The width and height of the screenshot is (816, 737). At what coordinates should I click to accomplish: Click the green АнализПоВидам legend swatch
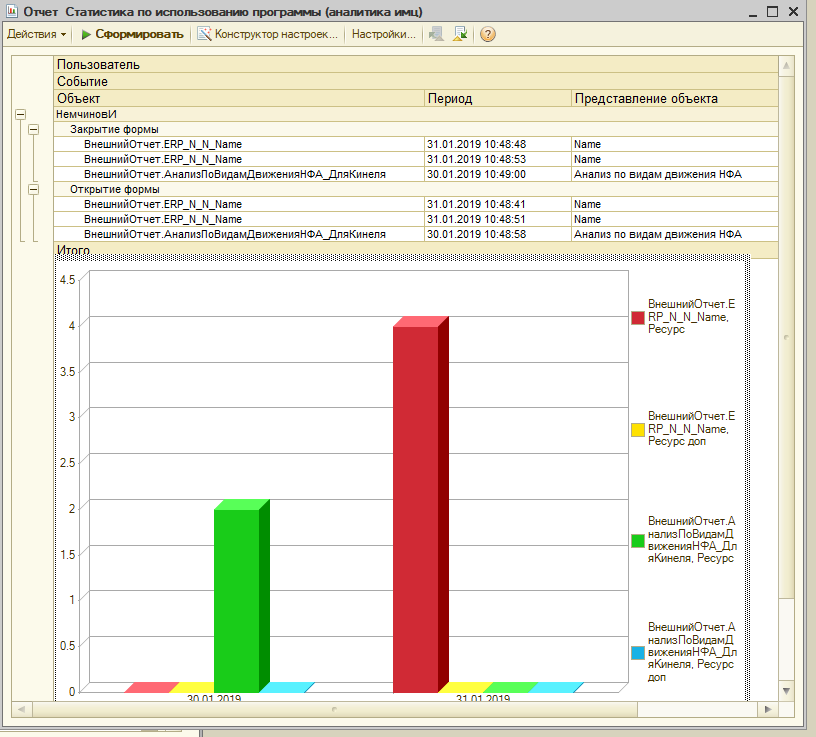637,540
